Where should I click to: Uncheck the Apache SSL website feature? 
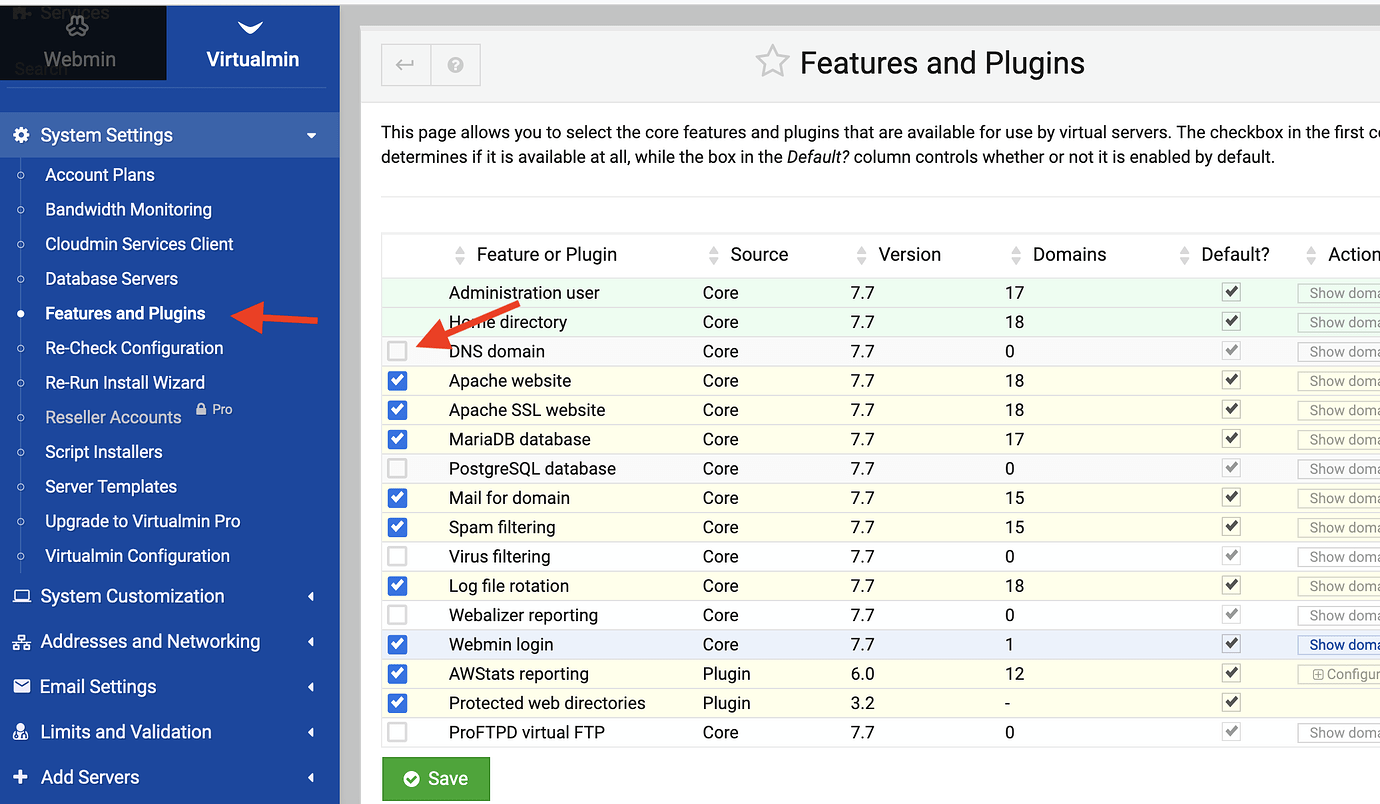(397, 410)
